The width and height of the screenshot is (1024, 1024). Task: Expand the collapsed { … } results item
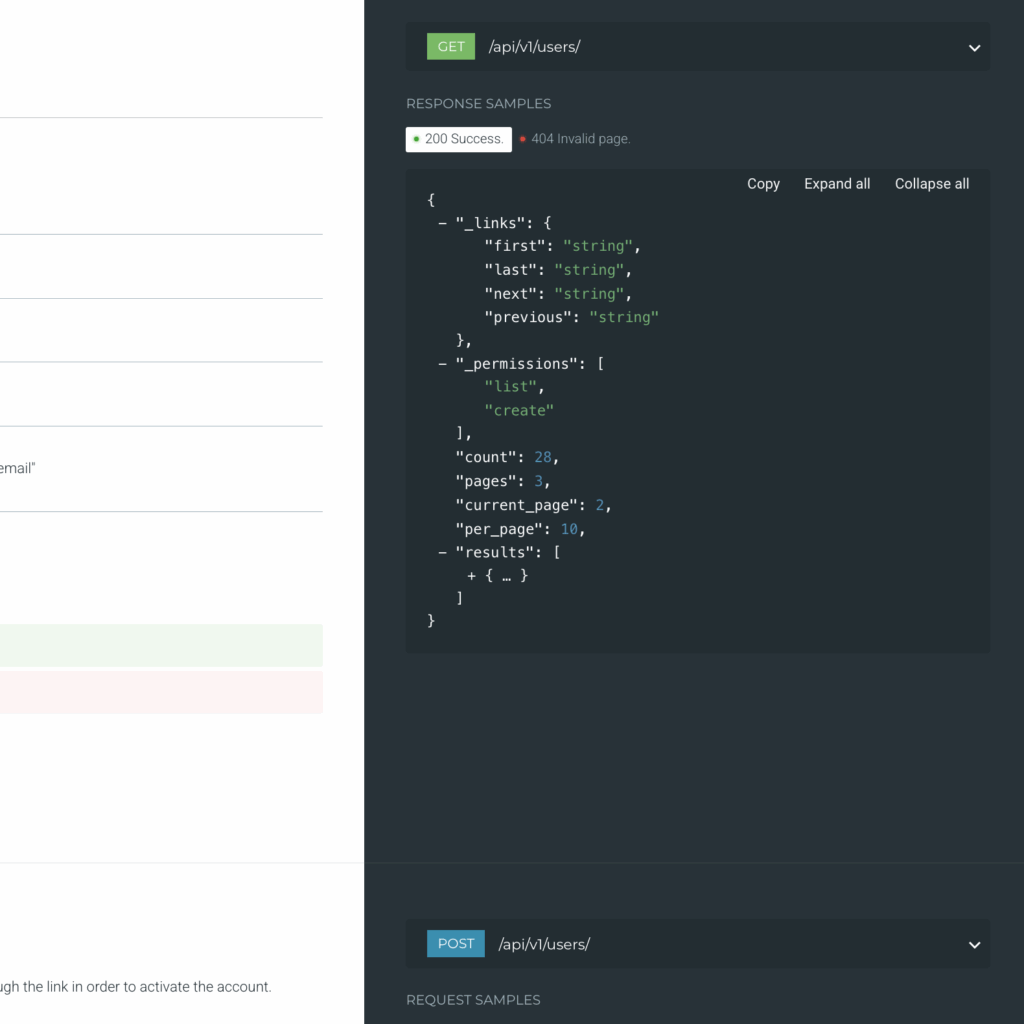pyautogui.click(x=472, y=575)
